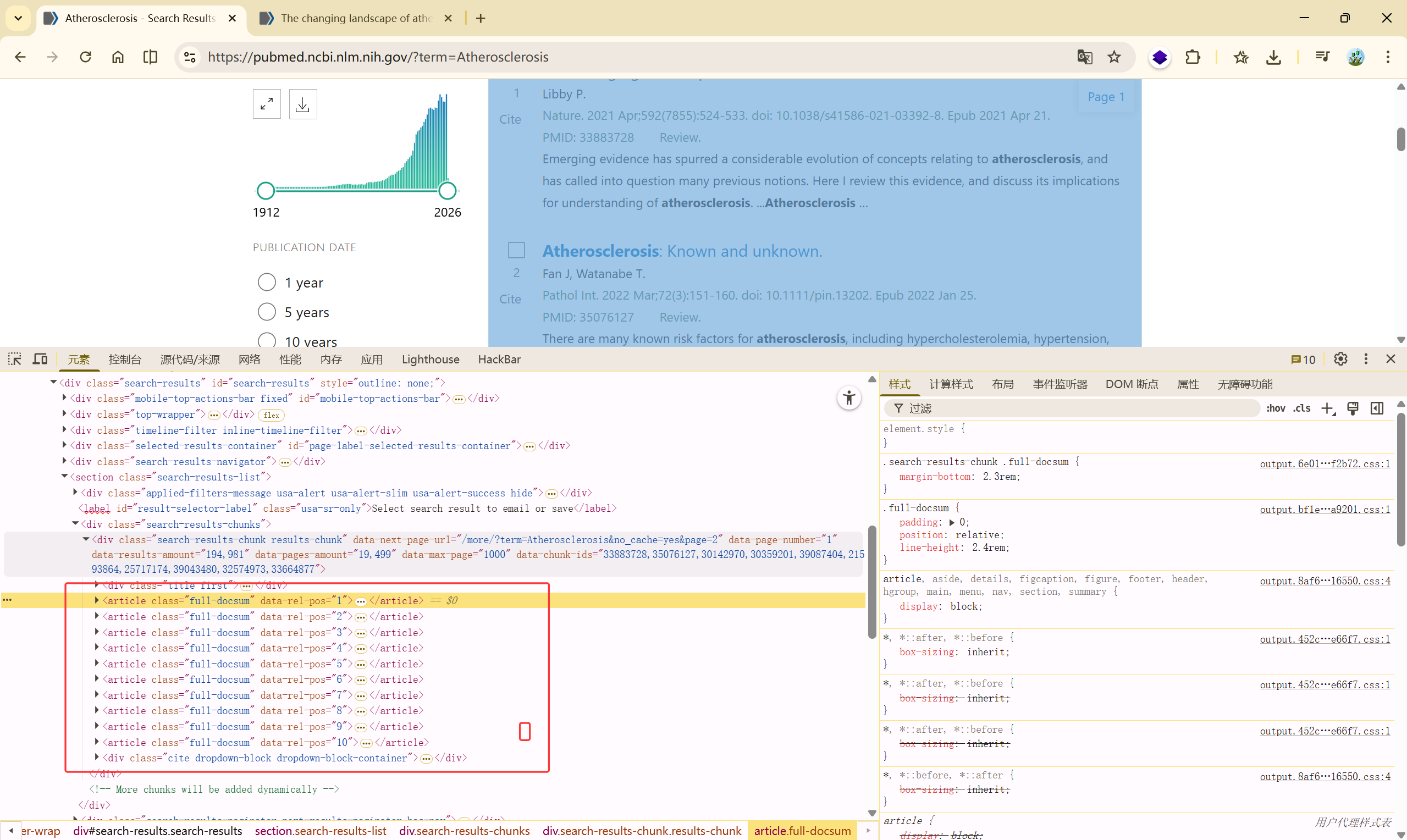Screen dimensions: 1407x840
Task: Download the timeline chart data
Action: [303, 104]
